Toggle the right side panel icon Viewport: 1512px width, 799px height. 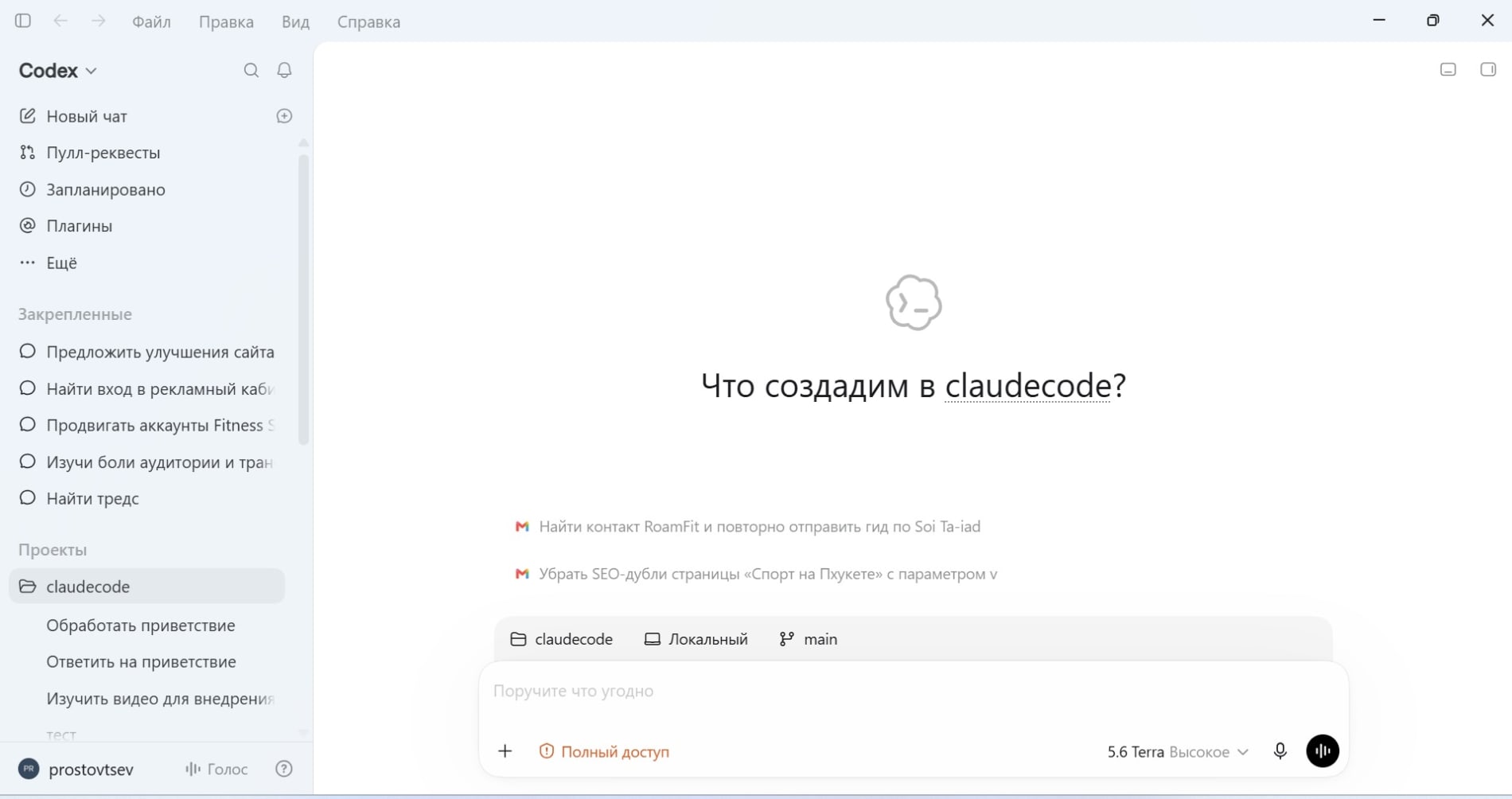point(1488,70)
